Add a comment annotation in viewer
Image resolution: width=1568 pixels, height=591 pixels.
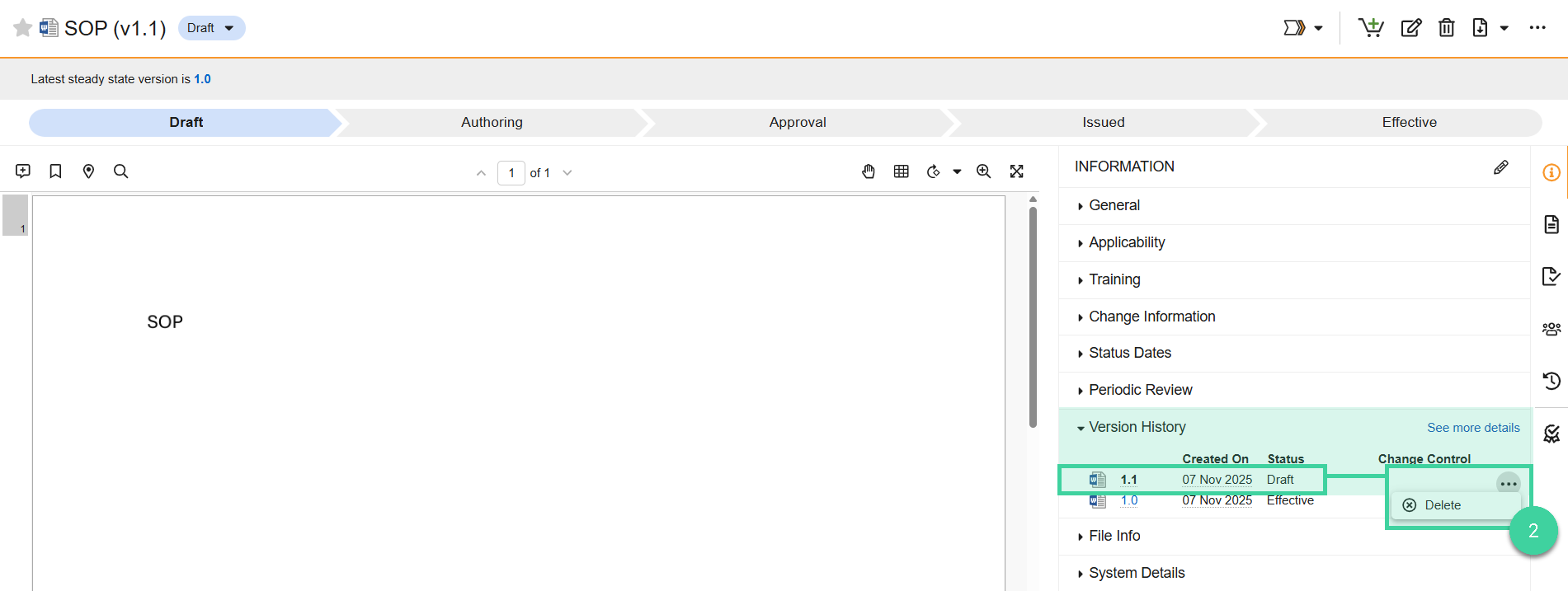coord(23,171)
